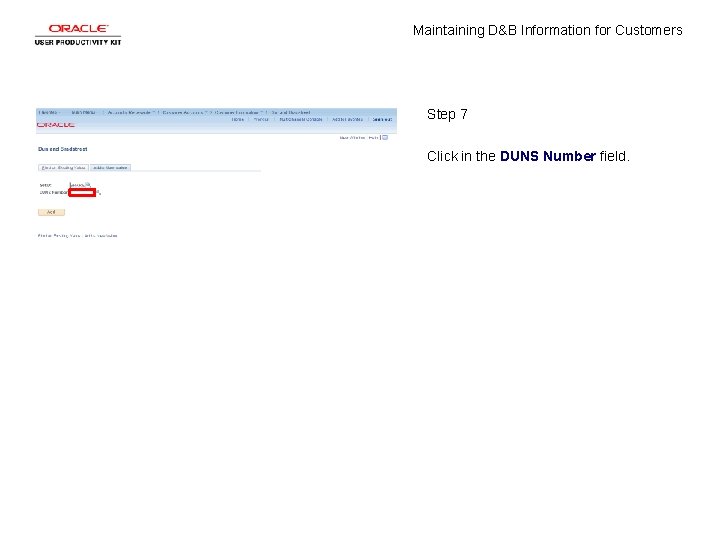Click the Sign out link
Image resolution: width=720 pixels, height=540 pixels.
click(x=382, y=119)
